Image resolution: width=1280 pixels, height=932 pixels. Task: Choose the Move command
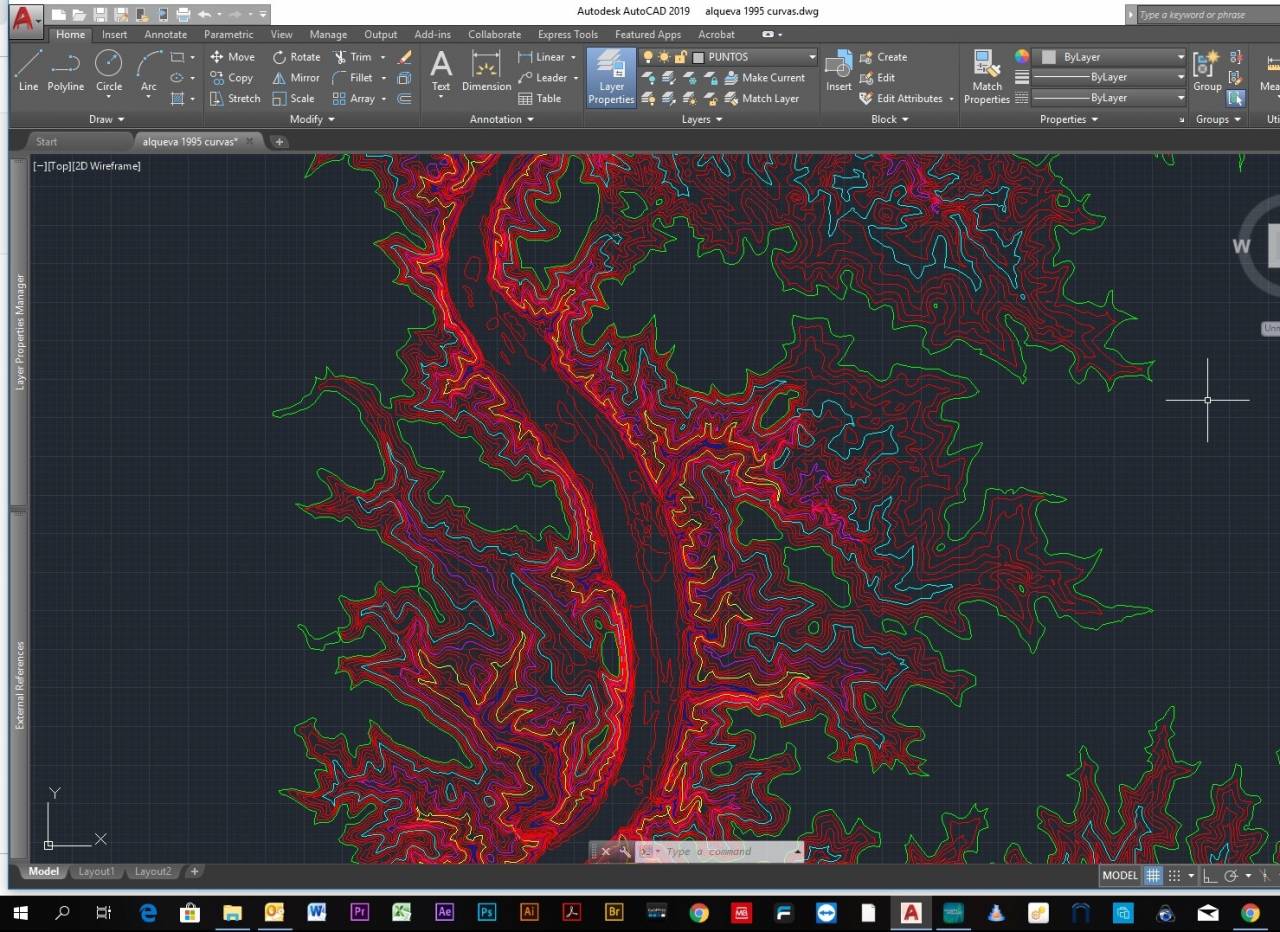point(232,57)
